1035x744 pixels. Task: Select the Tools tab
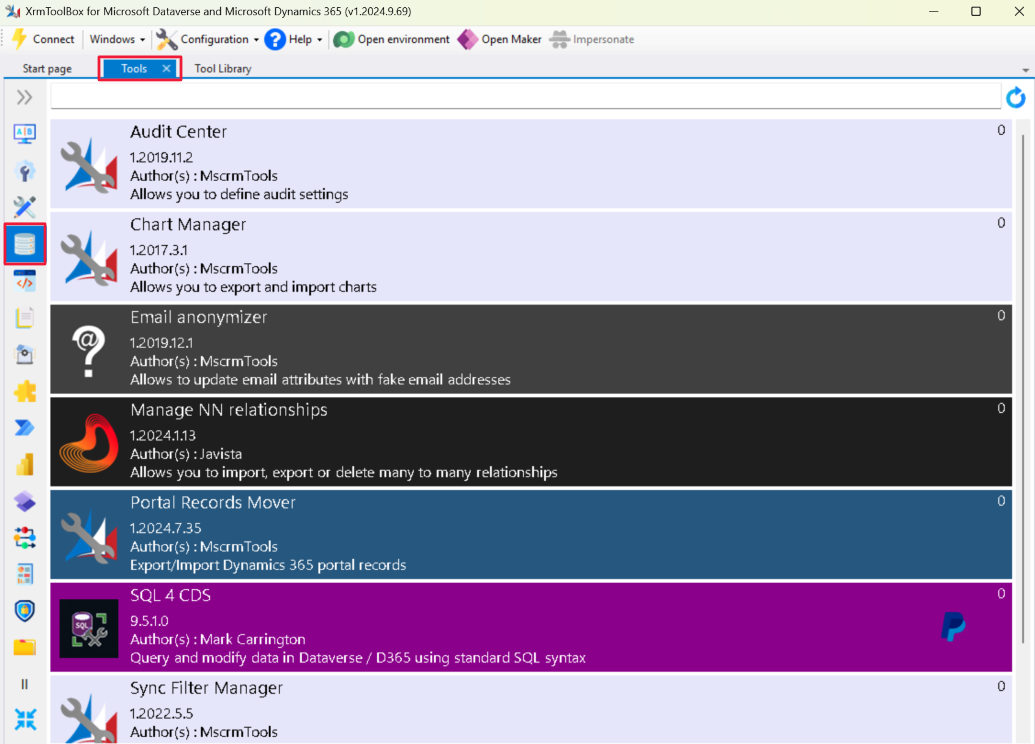pos(134,69)
